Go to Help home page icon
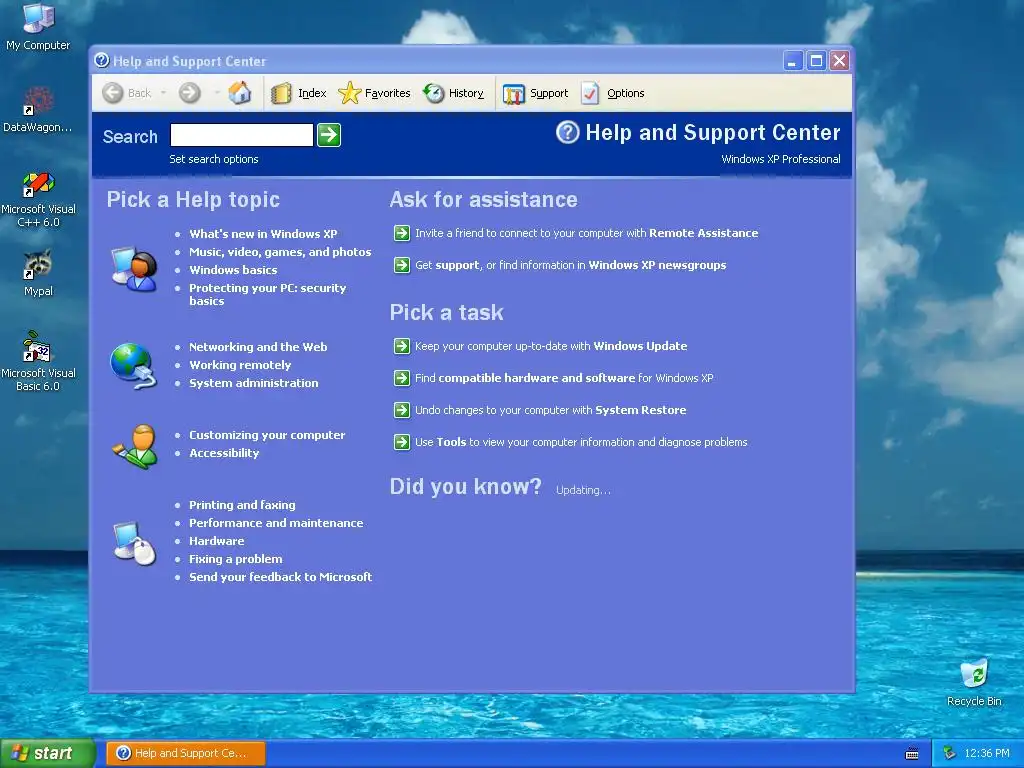1024x768 pixels. pos(240,93)
